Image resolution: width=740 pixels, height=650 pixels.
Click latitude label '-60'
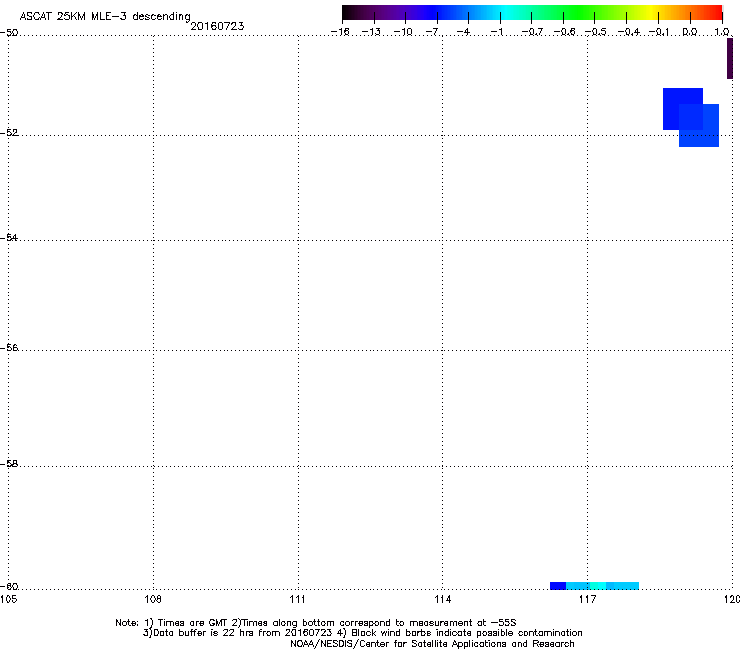tap(9, 587)
